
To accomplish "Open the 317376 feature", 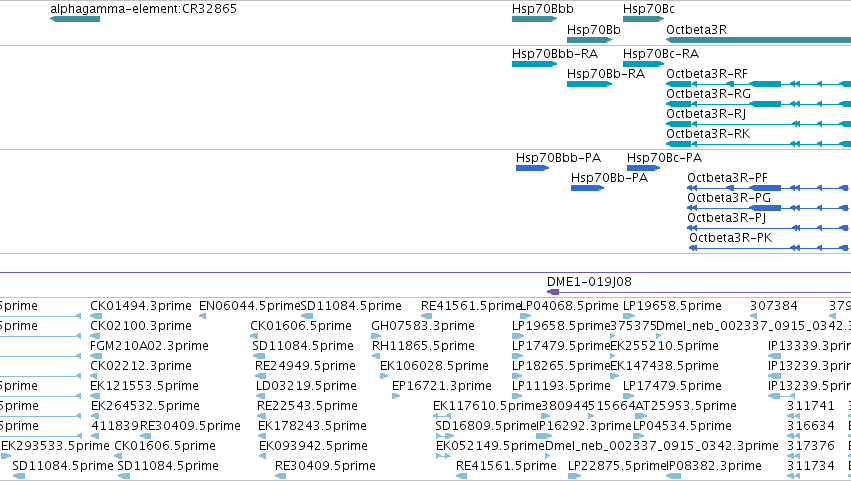I will (x=793, y=457).
